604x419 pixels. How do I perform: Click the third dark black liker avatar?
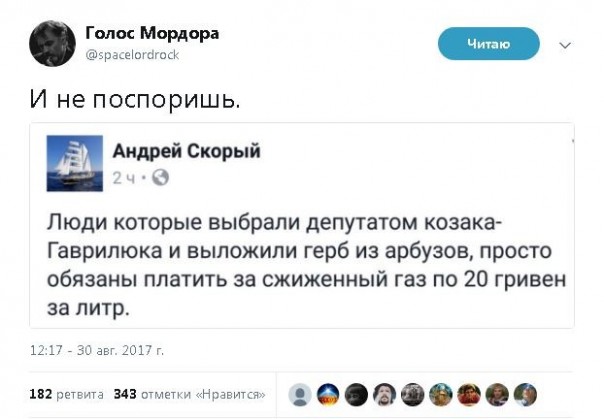(x=356, y=395)
